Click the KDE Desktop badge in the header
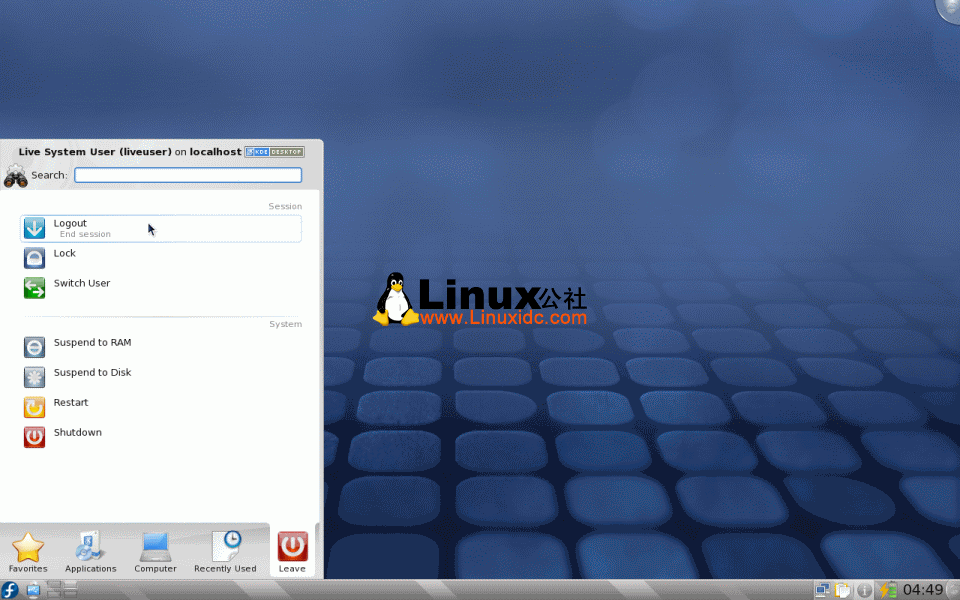960x600 pixels. [273, 151]
